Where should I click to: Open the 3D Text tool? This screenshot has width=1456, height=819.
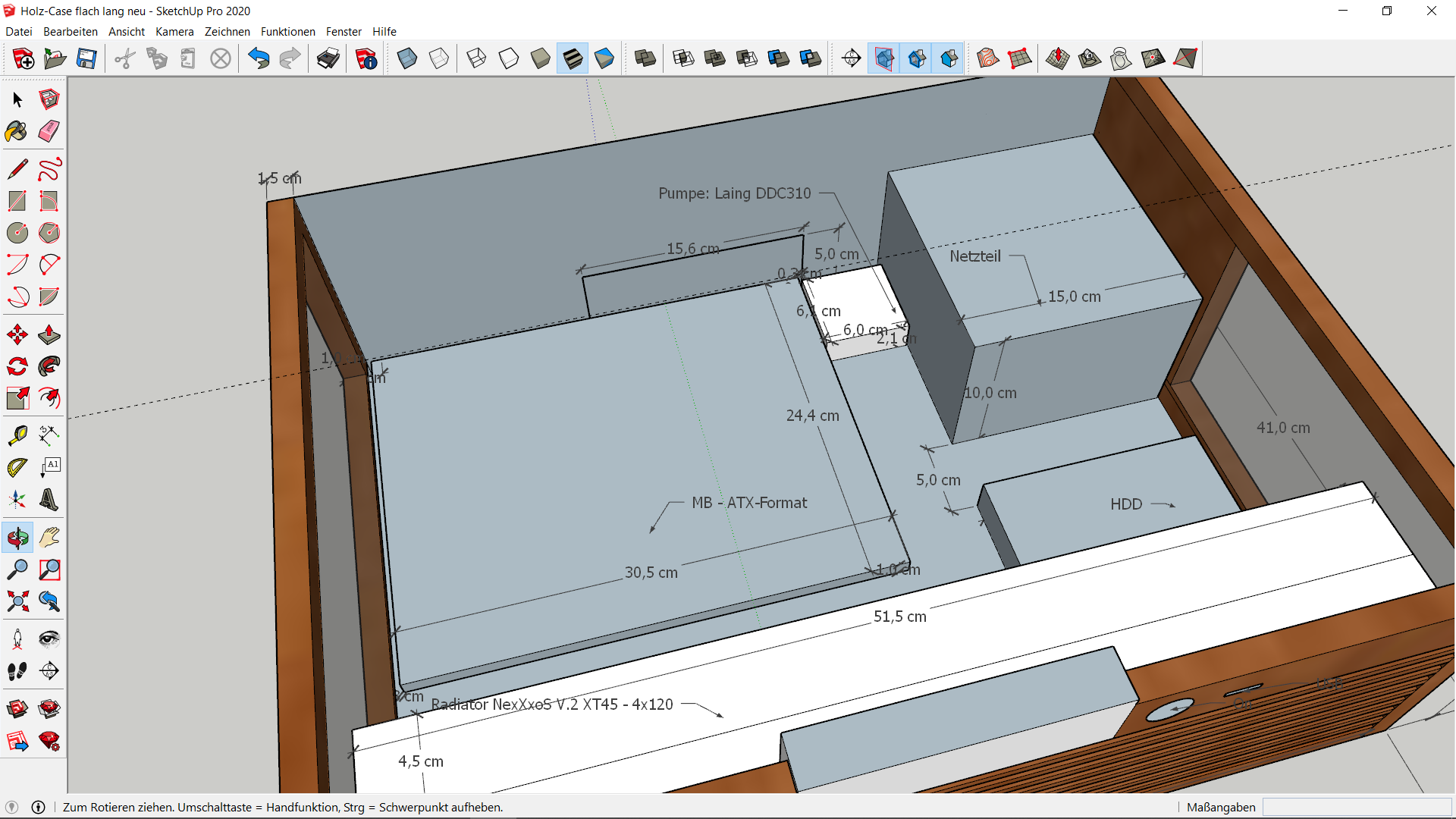tap(49, 500)
